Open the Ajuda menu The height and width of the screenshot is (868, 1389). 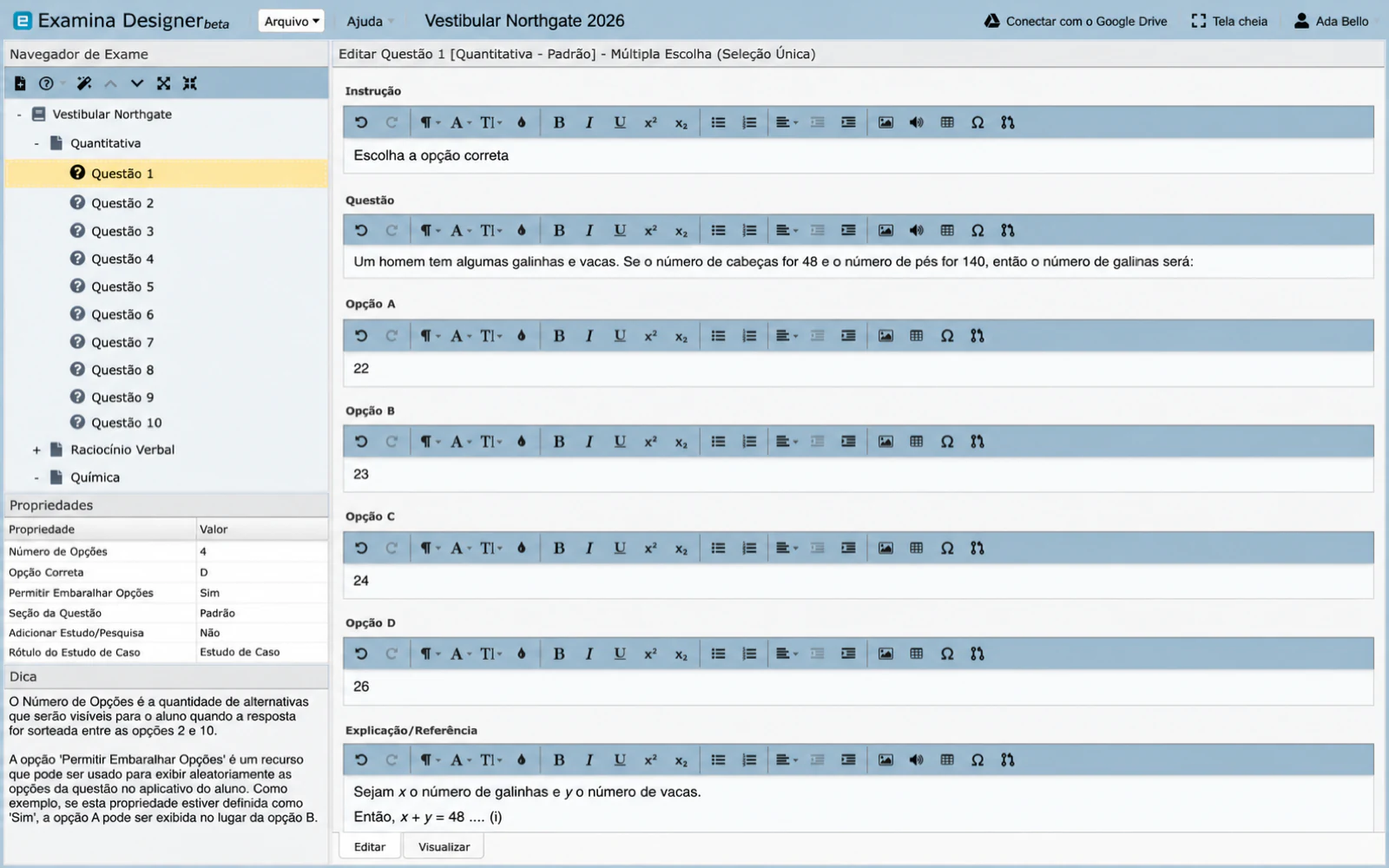[370, 21]
